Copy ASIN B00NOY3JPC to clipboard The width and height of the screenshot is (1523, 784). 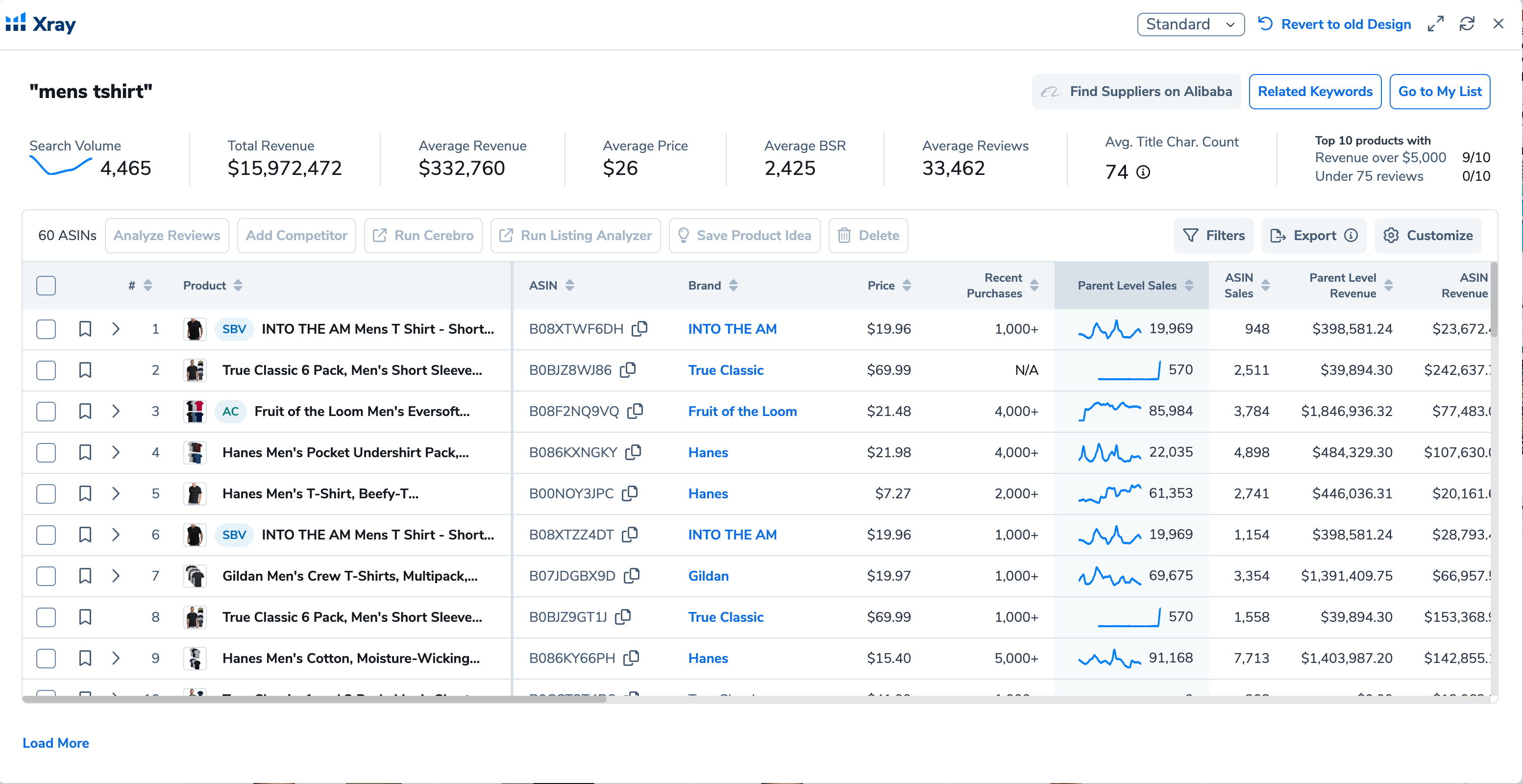630,493
